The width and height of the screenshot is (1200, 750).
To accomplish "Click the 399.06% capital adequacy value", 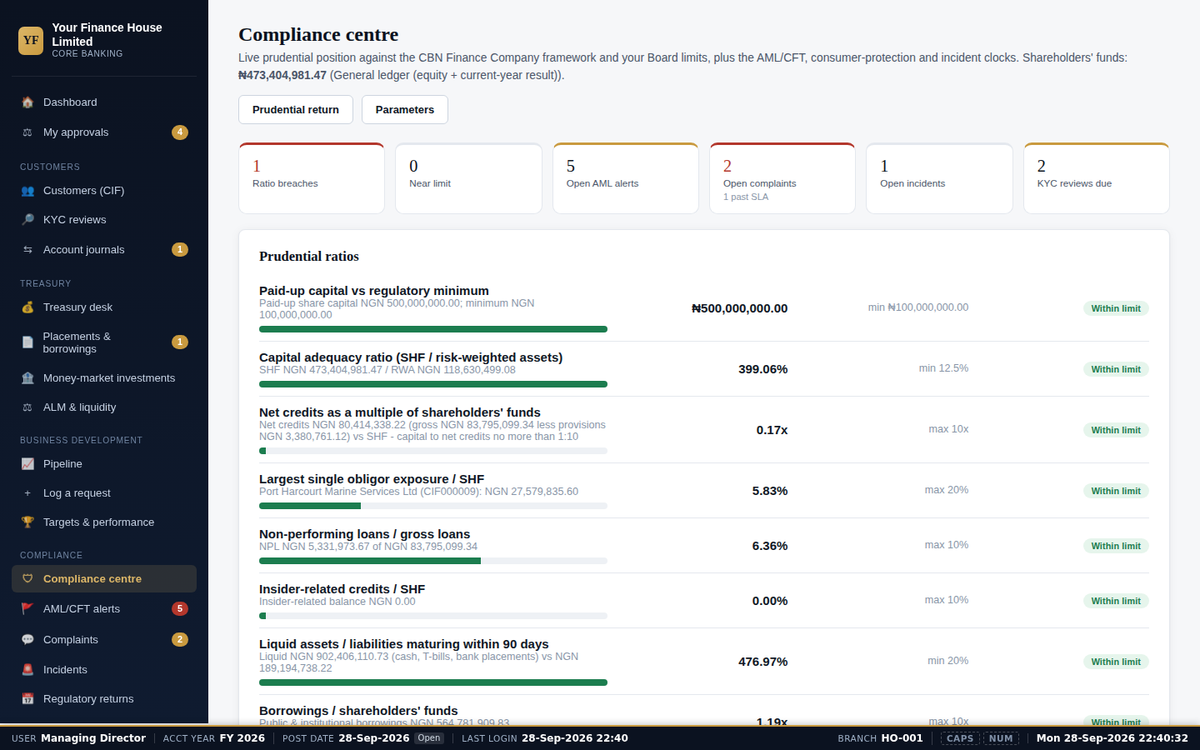I will (763, 369).
